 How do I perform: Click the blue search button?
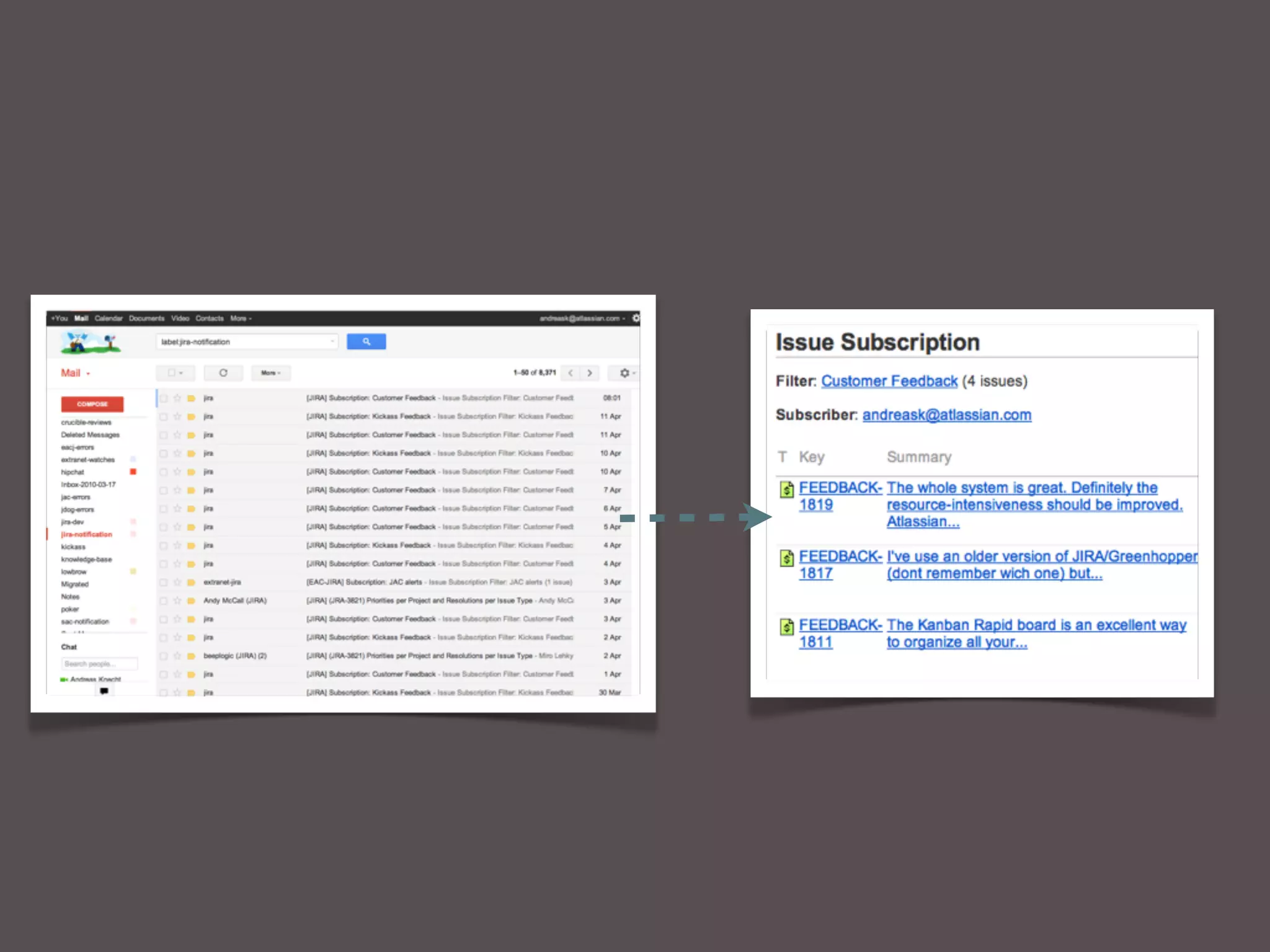366,342
